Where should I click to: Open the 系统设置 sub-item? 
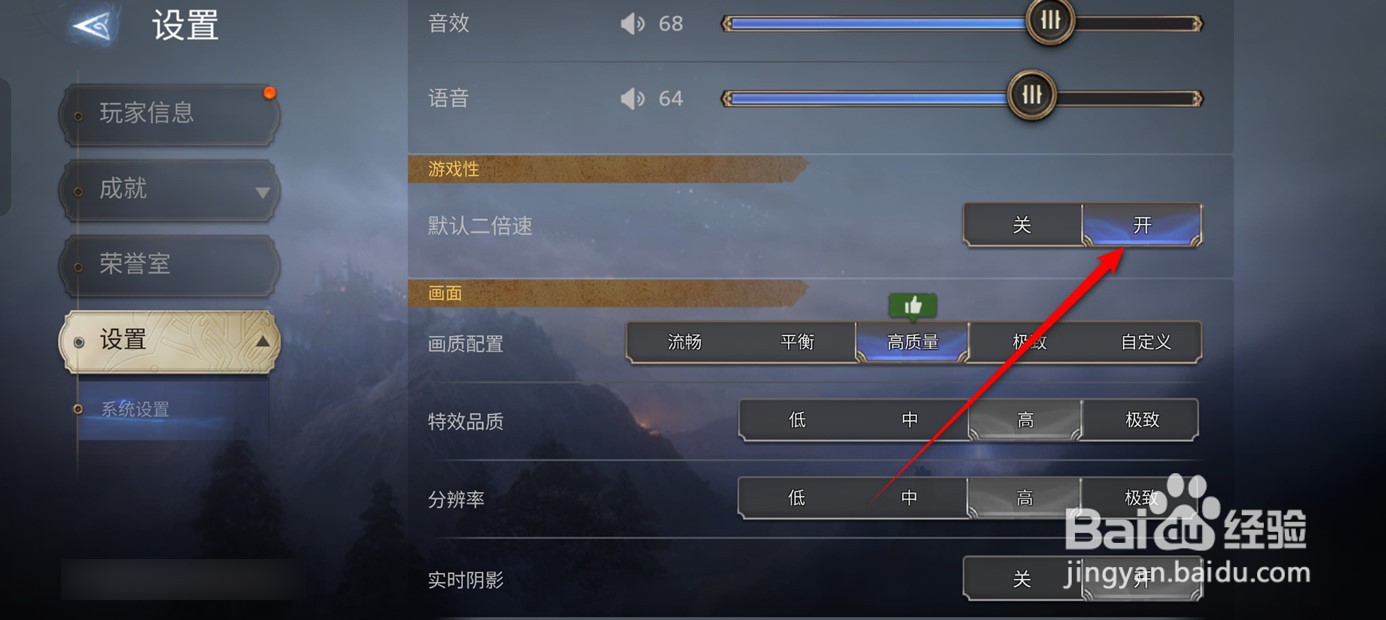134,409
